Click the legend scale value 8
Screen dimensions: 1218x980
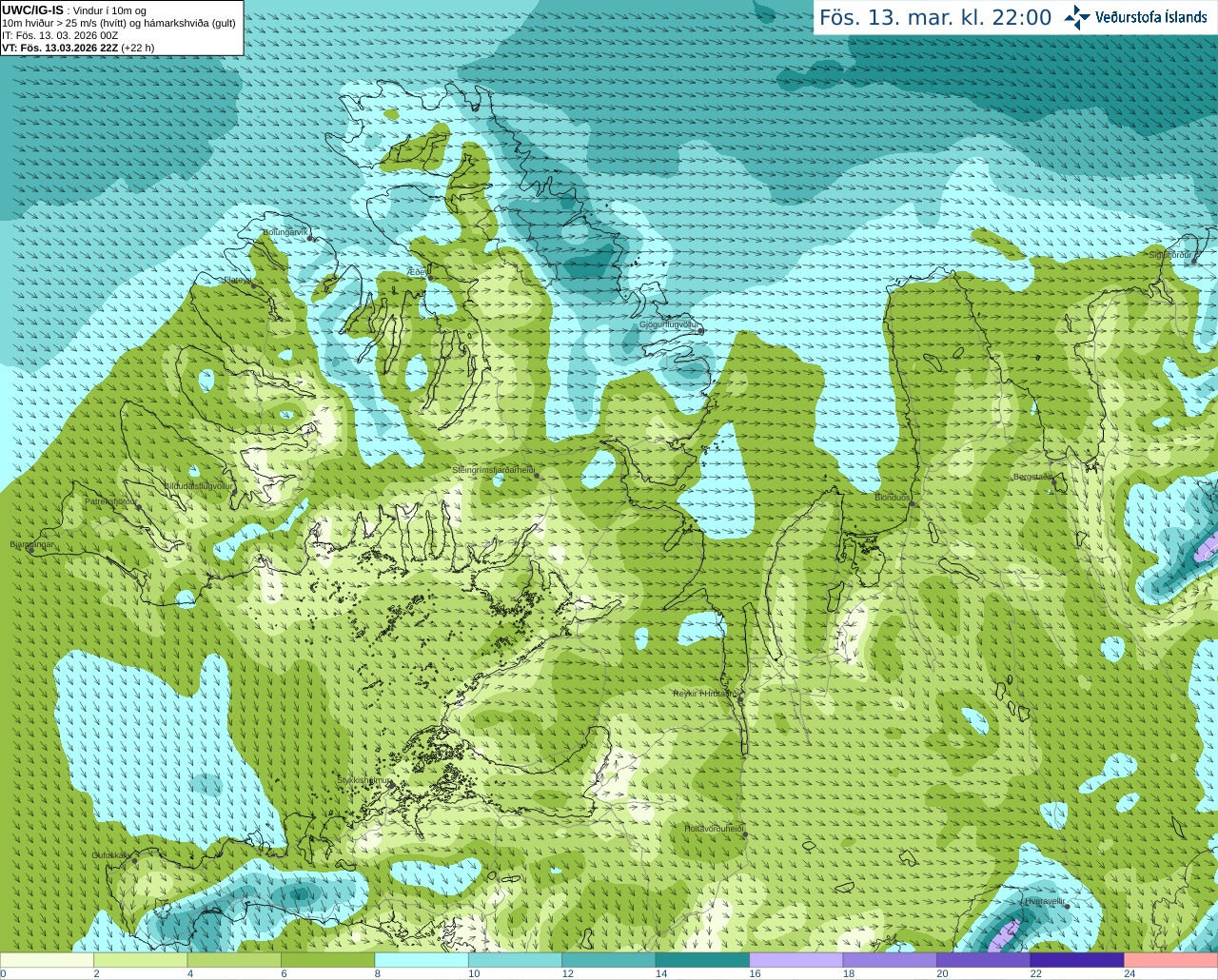point(378,973)
